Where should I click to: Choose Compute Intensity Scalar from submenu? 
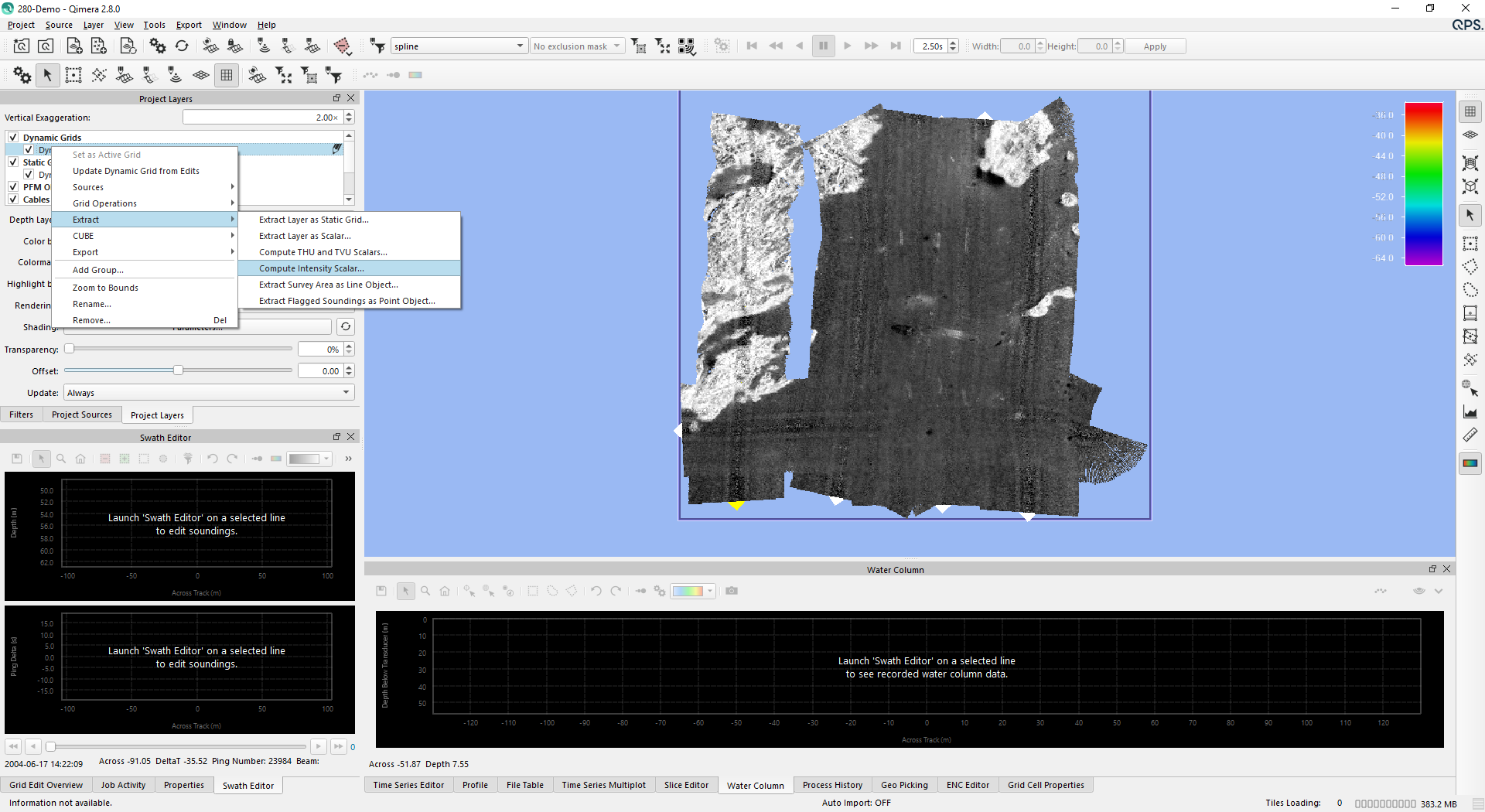pyautogui.click(x=311, y=268)
